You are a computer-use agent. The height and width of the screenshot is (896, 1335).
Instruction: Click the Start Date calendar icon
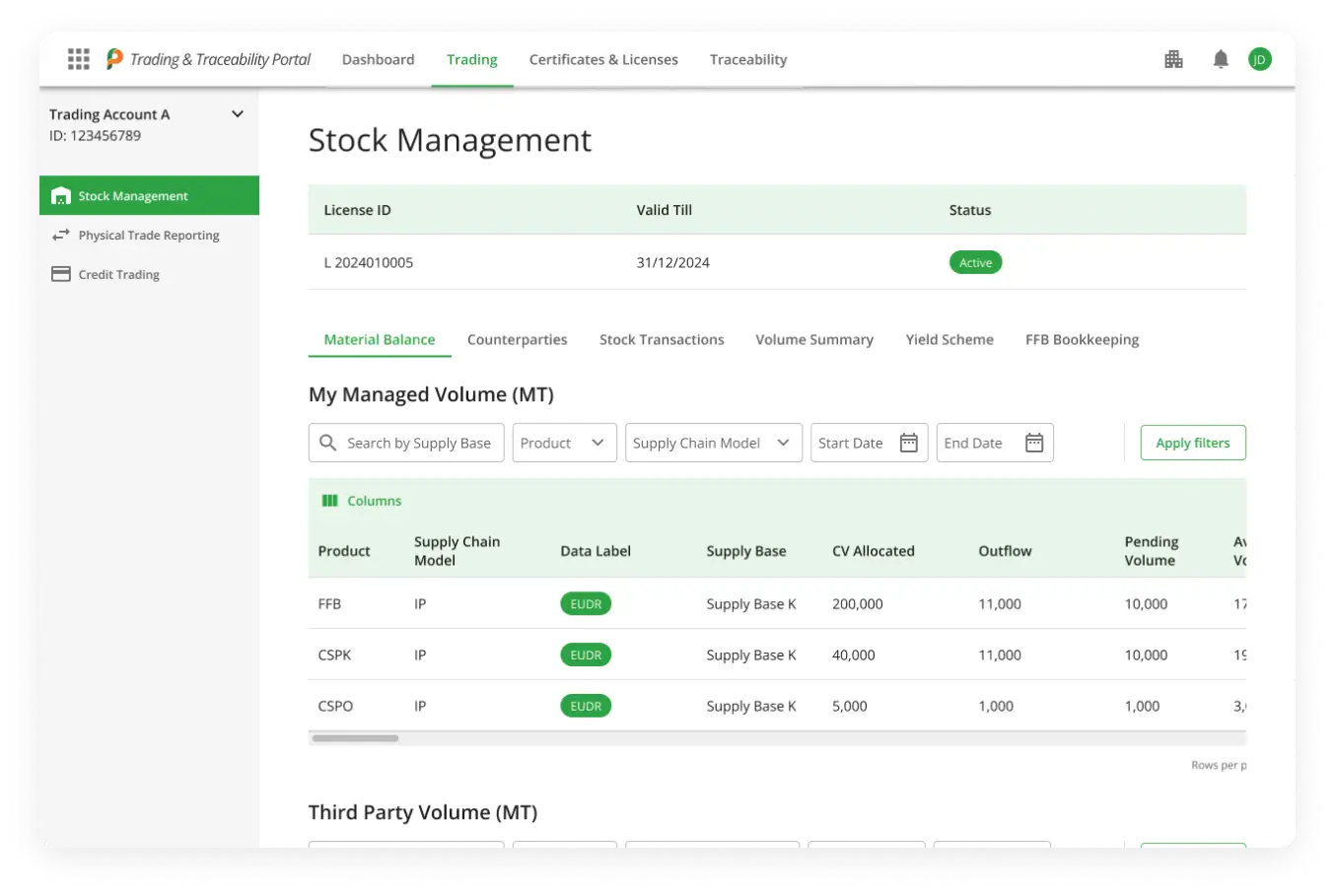tap(908, 443)
